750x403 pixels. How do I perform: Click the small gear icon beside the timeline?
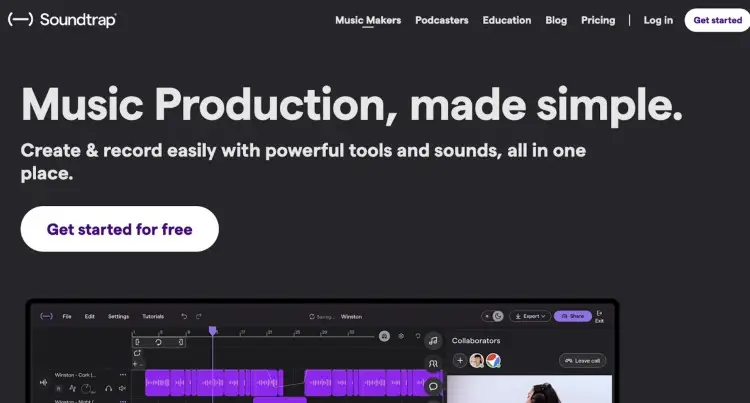(x=401, y=336)
